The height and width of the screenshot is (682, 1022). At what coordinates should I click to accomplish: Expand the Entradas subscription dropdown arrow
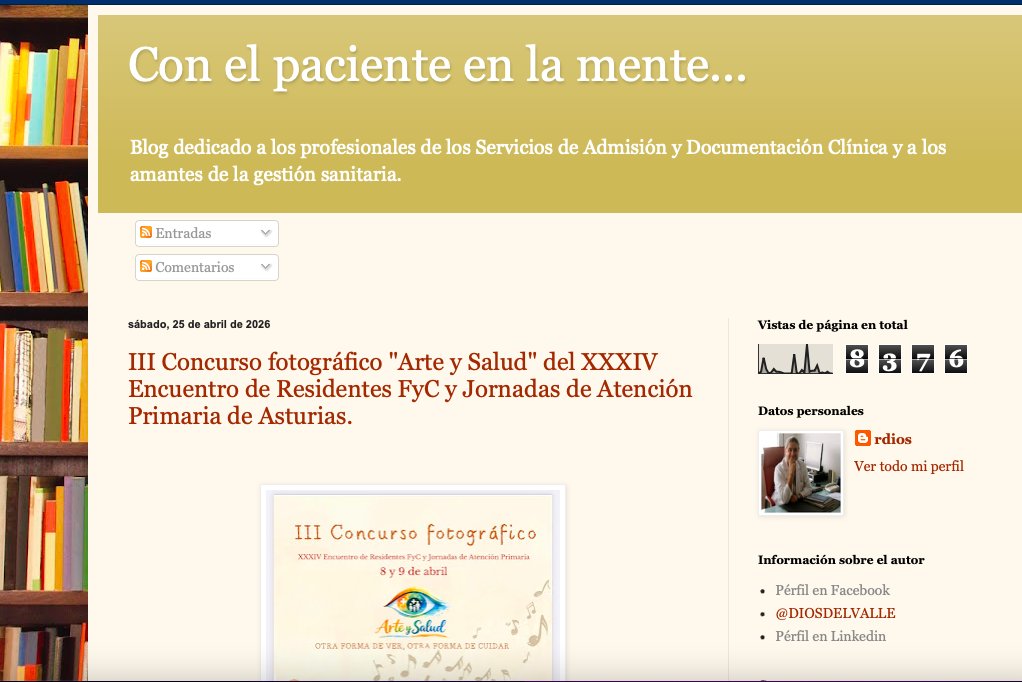coord(265,232)
